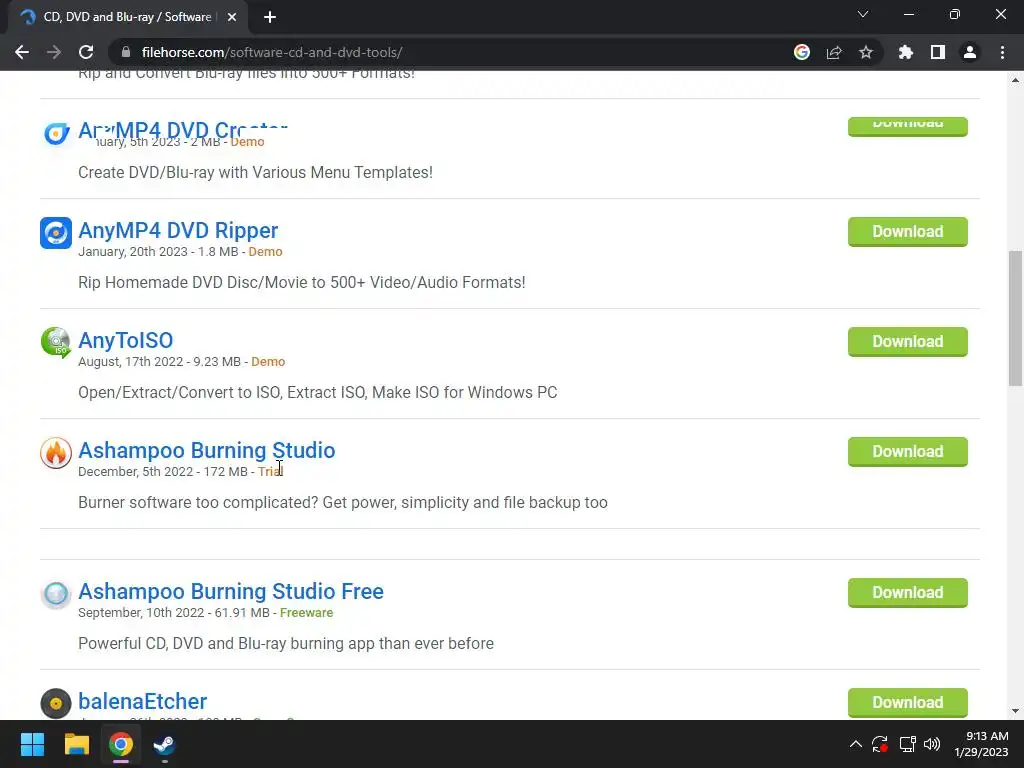1024x768 pixels.
Task: Click the sync update tray icon
Action: [880, 744]
